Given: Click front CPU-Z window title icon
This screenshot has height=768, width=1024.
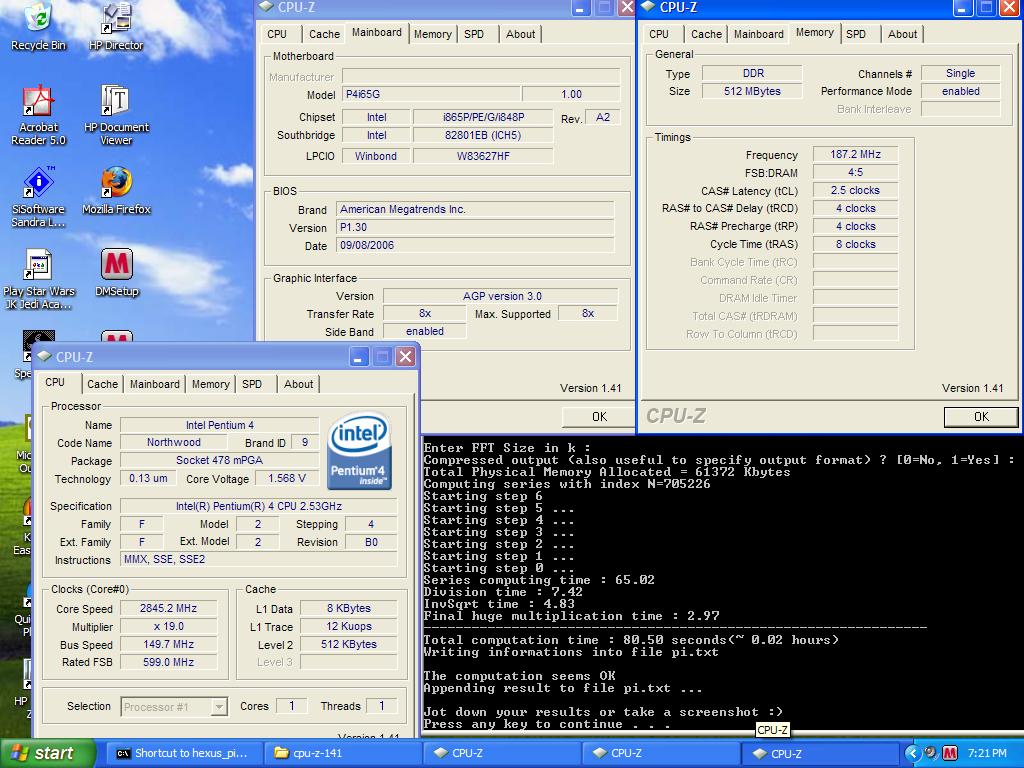Looking at the screenshot, I should pyautogui.click(x=44, y=357).
